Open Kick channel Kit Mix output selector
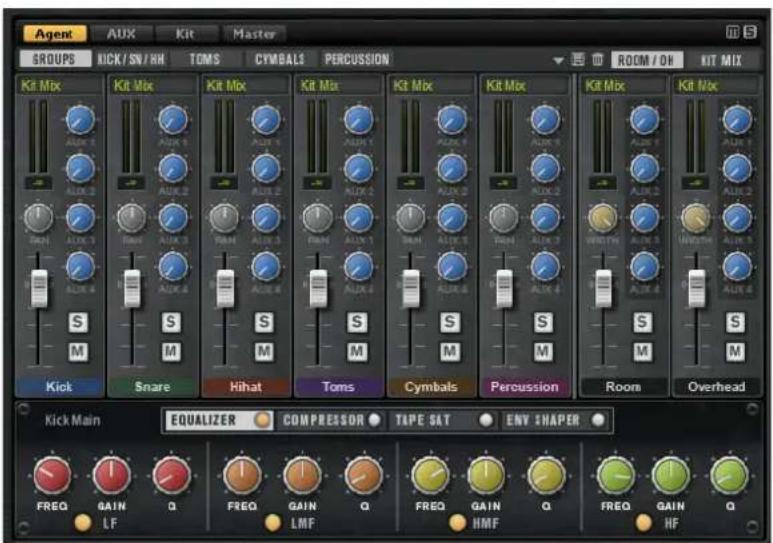Viewport: 773px width, 543px height. point(60,86)
